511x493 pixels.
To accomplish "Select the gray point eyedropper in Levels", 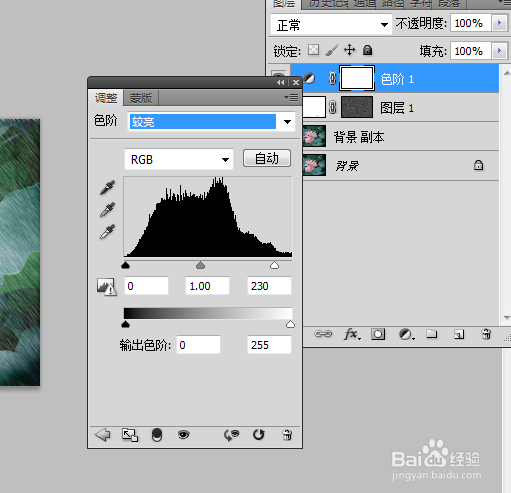I will click(x=107, y=210).
